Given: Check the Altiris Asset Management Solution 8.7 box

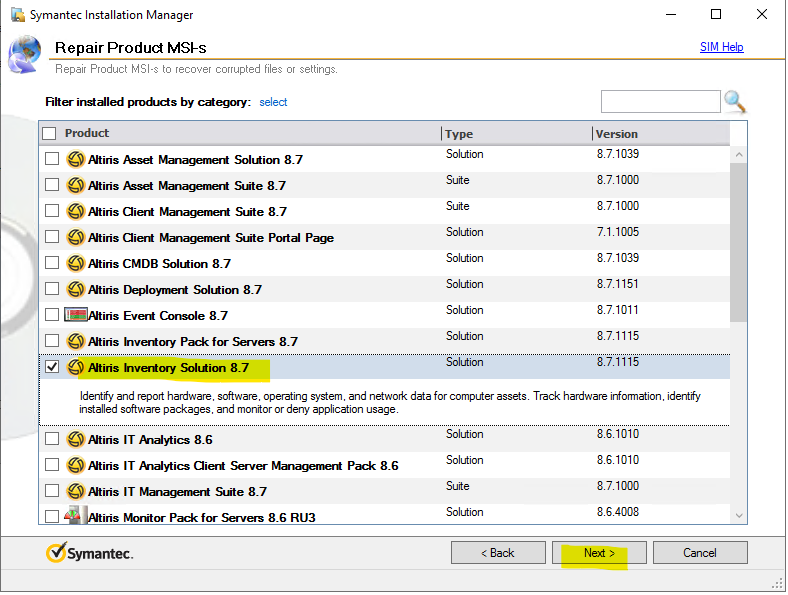Looking at the screenshot, I should tap(53, 159).
